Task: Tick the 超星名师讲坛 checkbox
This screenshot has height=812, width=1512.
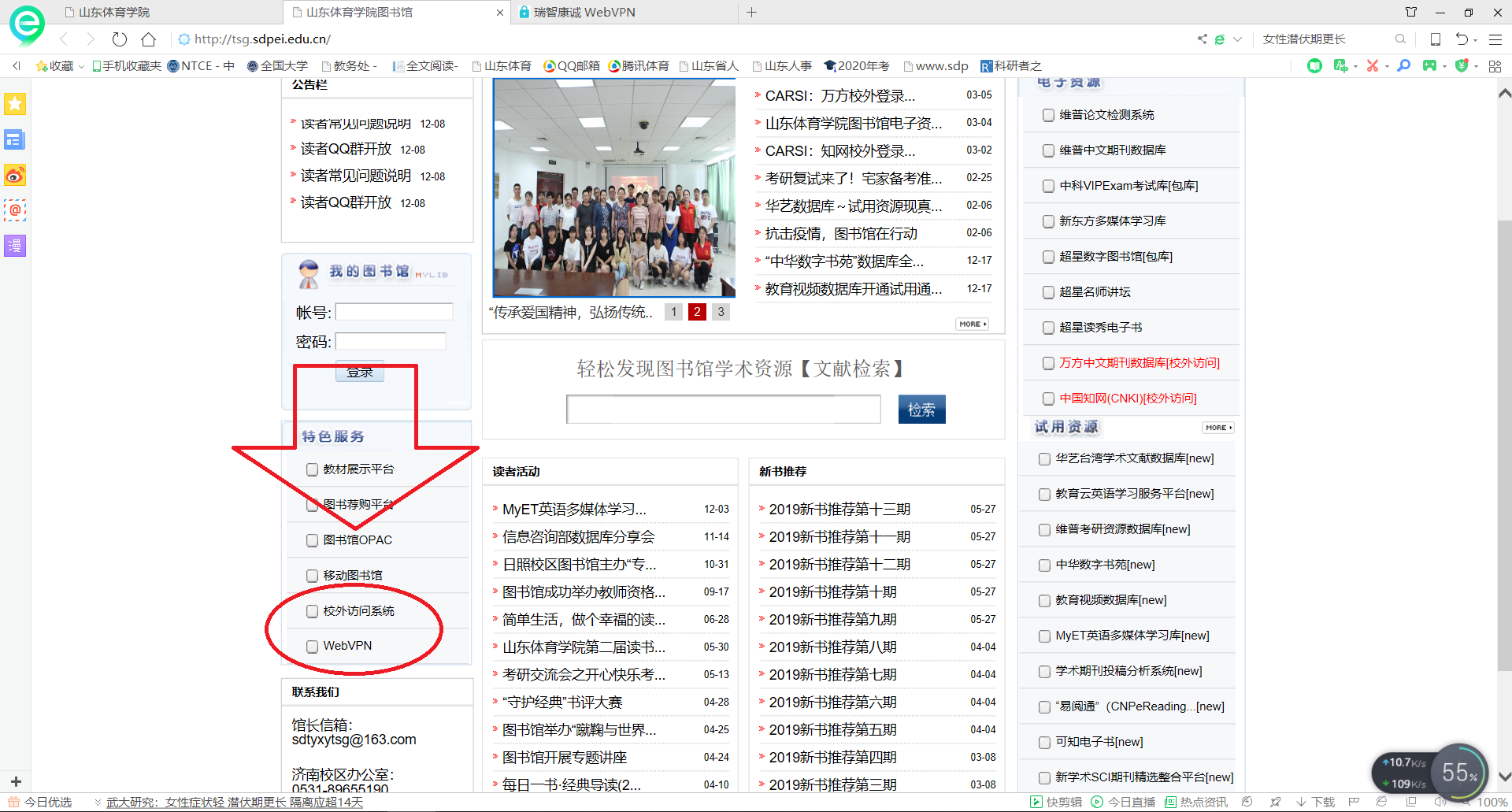Action: click(x=1048, y=292)
